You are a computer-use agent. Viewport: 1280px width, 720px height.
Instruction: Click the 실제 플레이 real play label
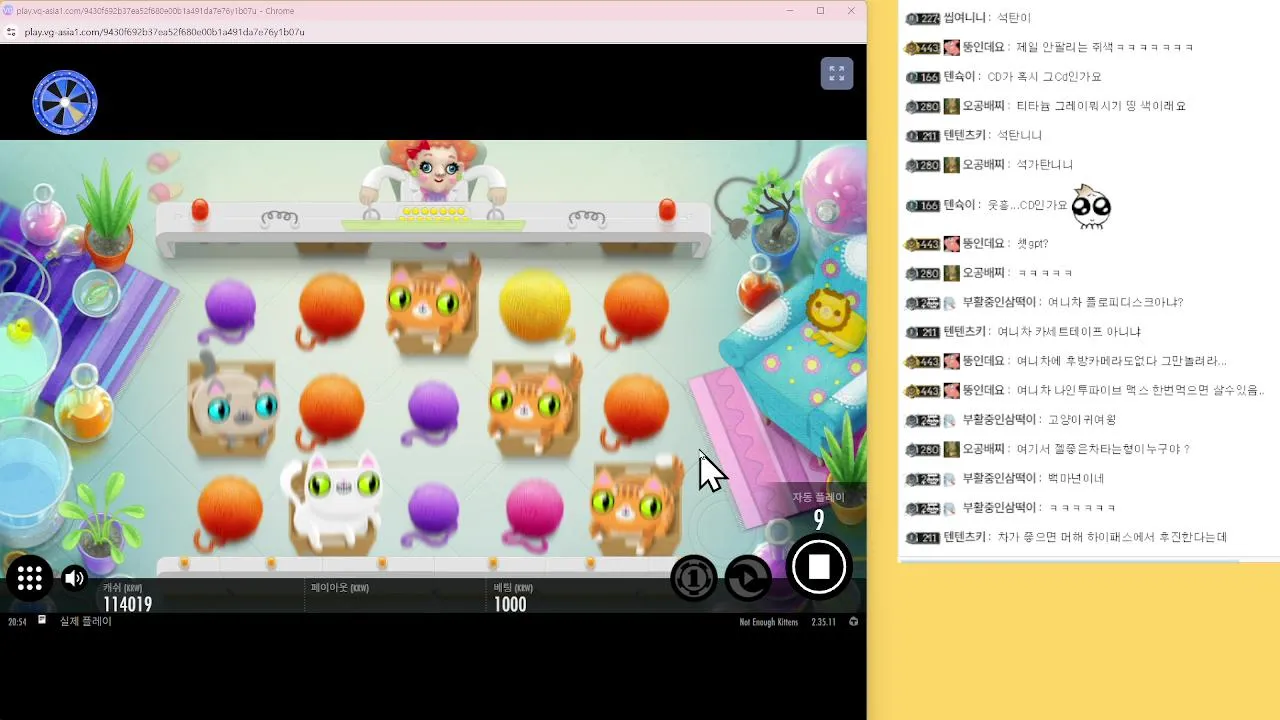point(85,622)
